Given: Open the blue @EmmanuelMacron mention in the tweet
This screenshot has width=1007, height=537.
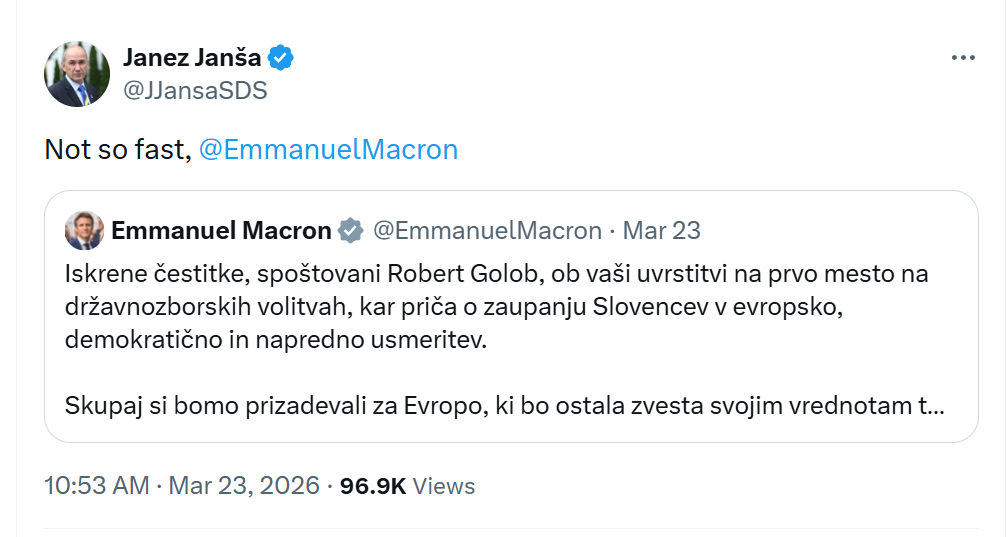Looking at the screenshot, I should [328, 150].
